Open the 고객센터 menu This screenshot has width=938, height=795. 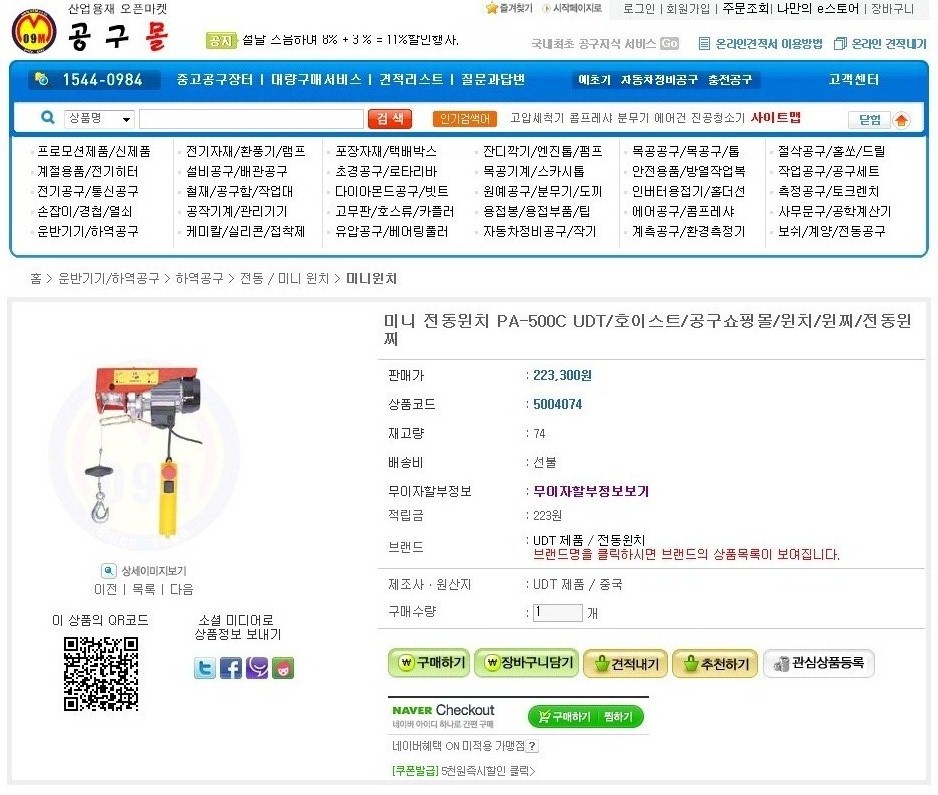coord(854,79)
